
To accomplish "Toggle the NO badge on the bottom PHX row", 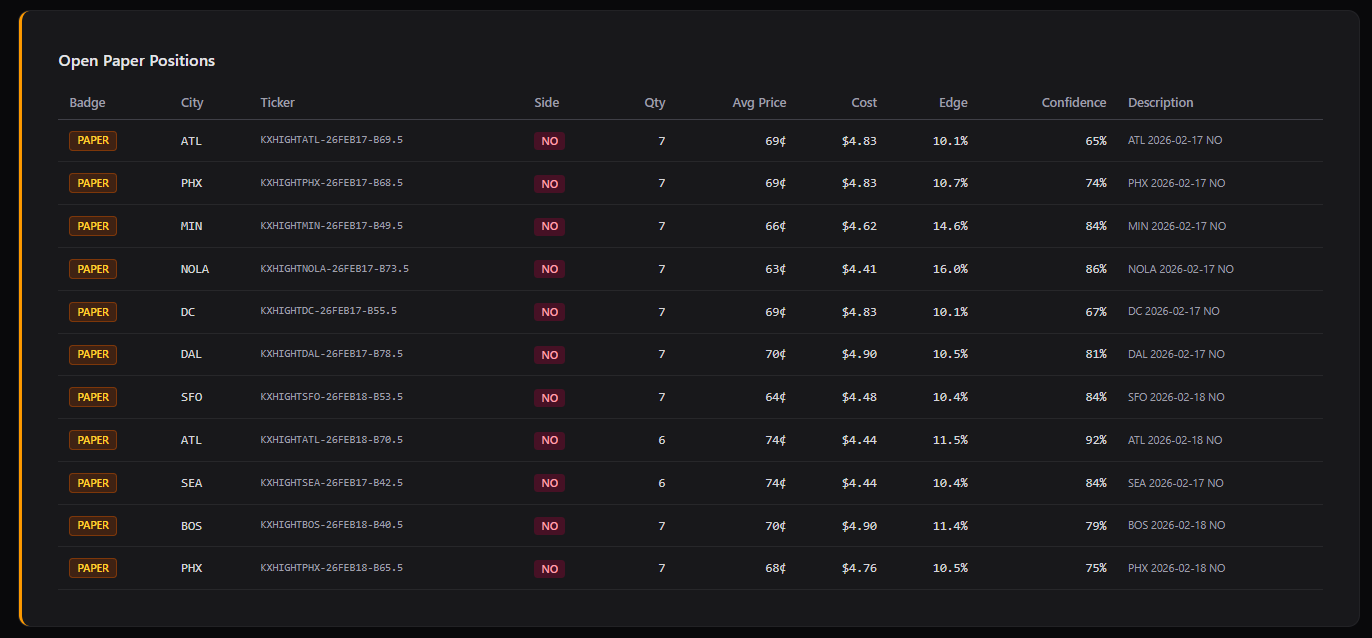I will pyautogui.click(x=549, y=568).
